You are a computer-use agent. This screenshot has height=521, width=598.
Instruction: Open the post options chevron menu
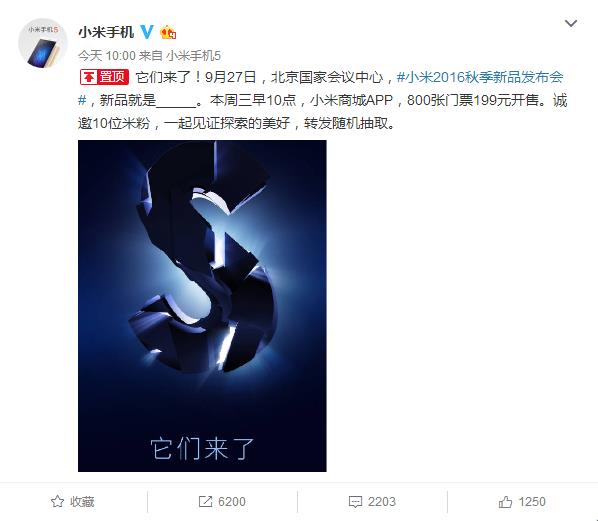tap(571, 23)
